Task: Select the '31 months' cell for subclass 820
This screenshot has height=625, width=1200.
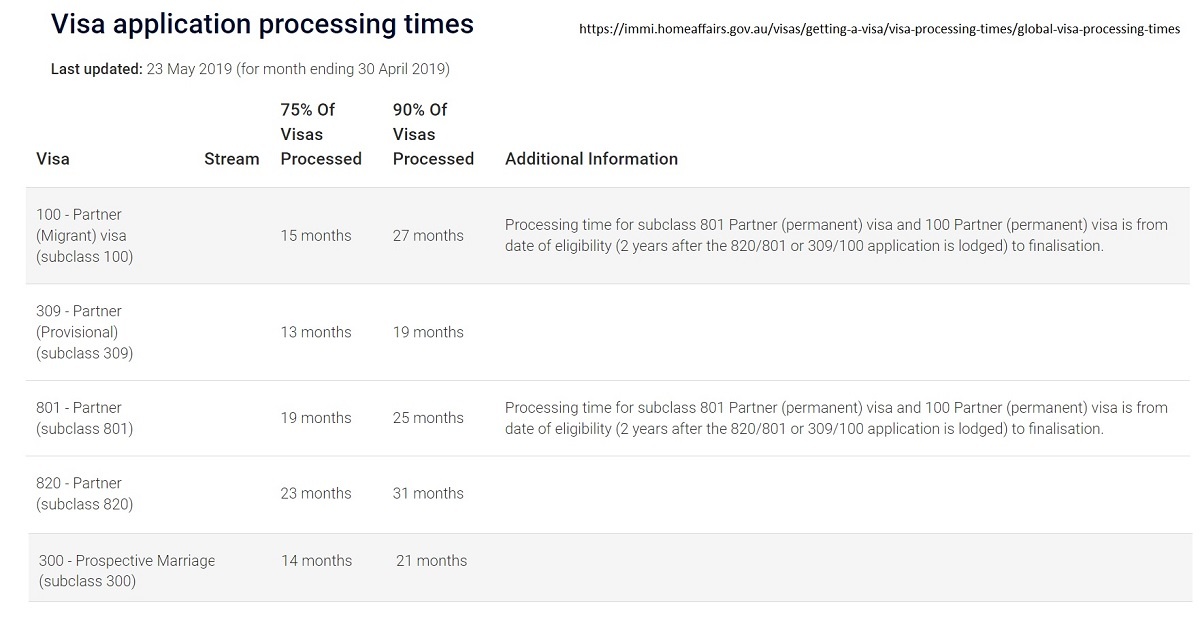Action: pos(428,494)
